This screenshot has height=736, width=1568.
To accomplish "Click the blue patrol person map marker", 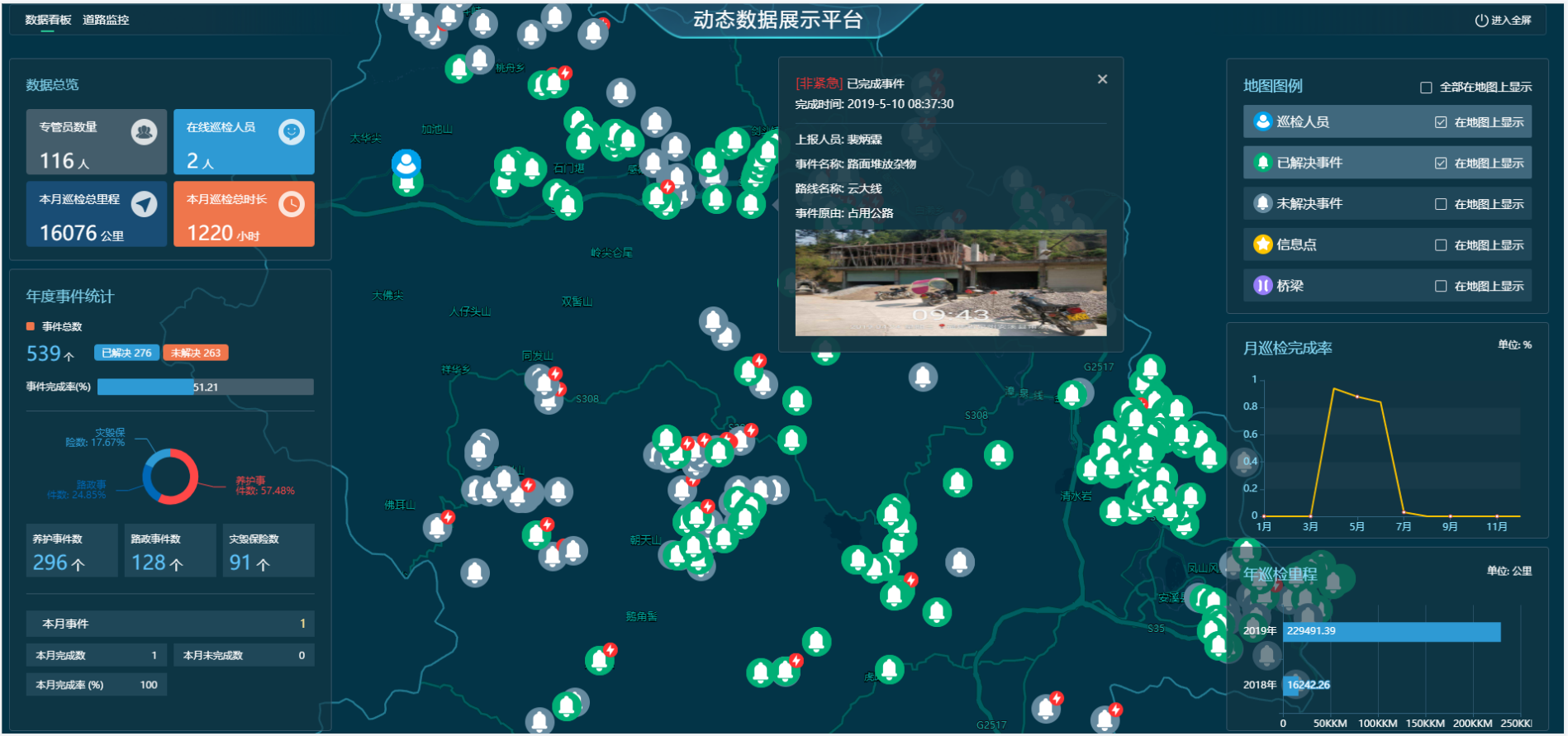I will (406, 164).
